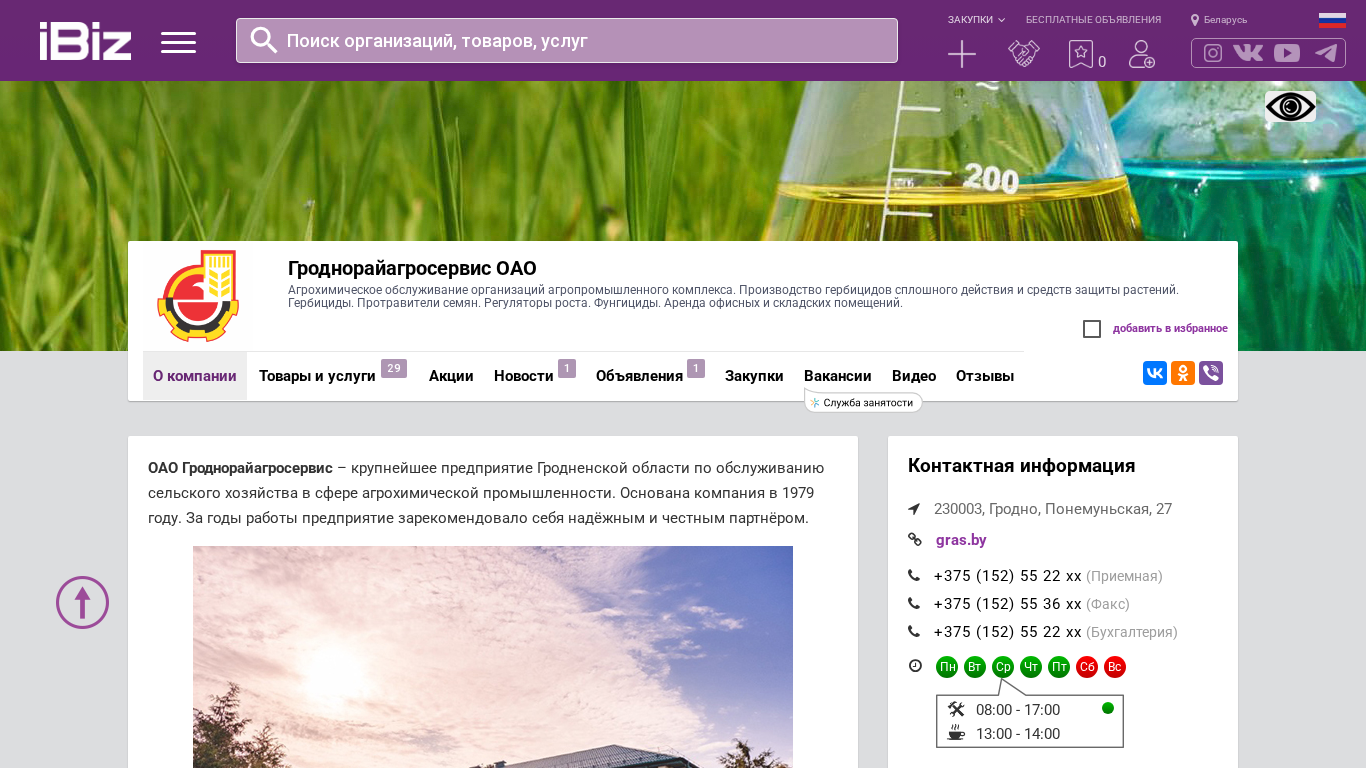This screenshot has height=768, width=1366.
Task: Open the hamburger menu
Action: point(178,42)
